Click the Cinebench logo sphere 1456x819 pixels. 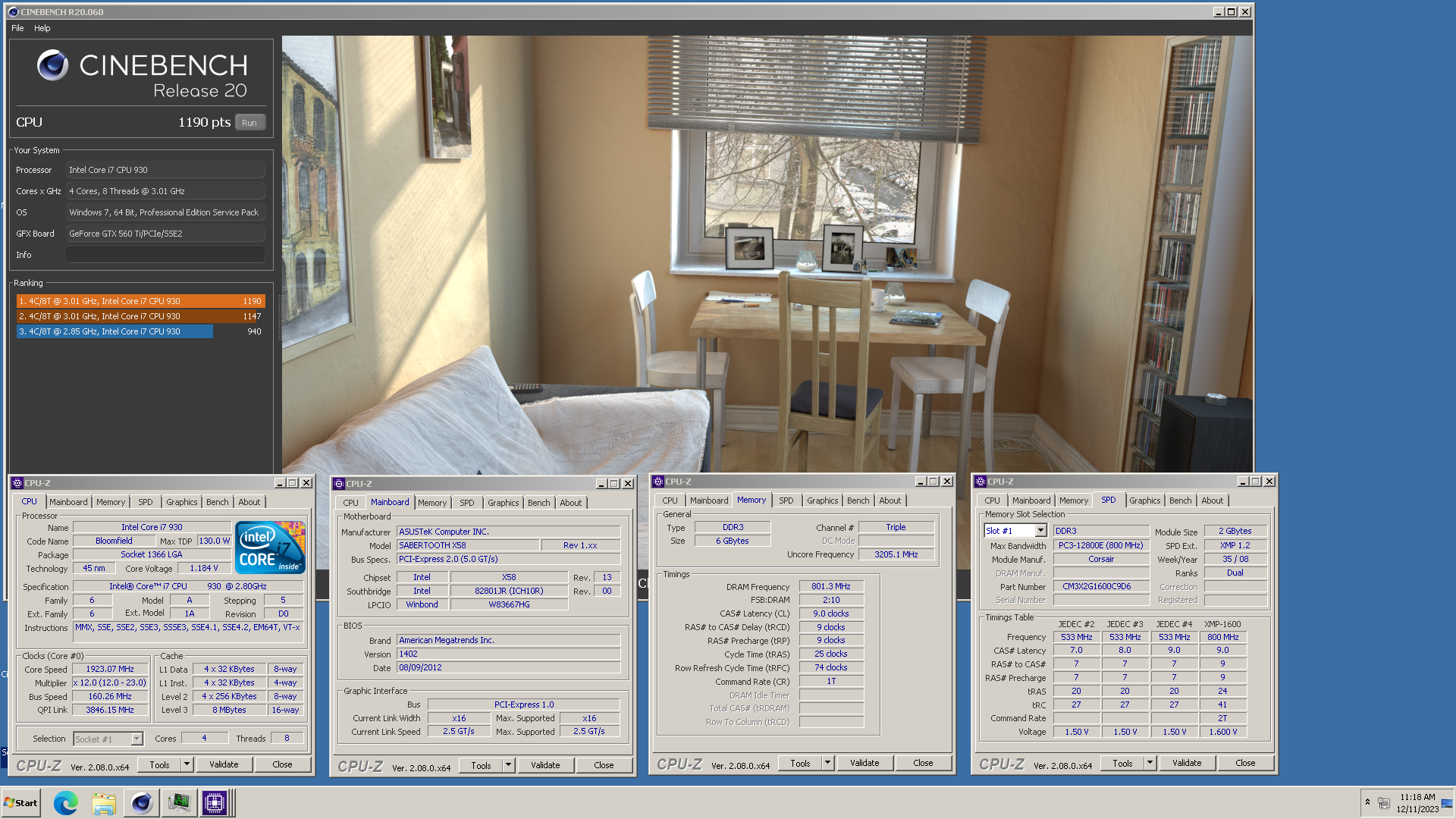click(53, 65)
